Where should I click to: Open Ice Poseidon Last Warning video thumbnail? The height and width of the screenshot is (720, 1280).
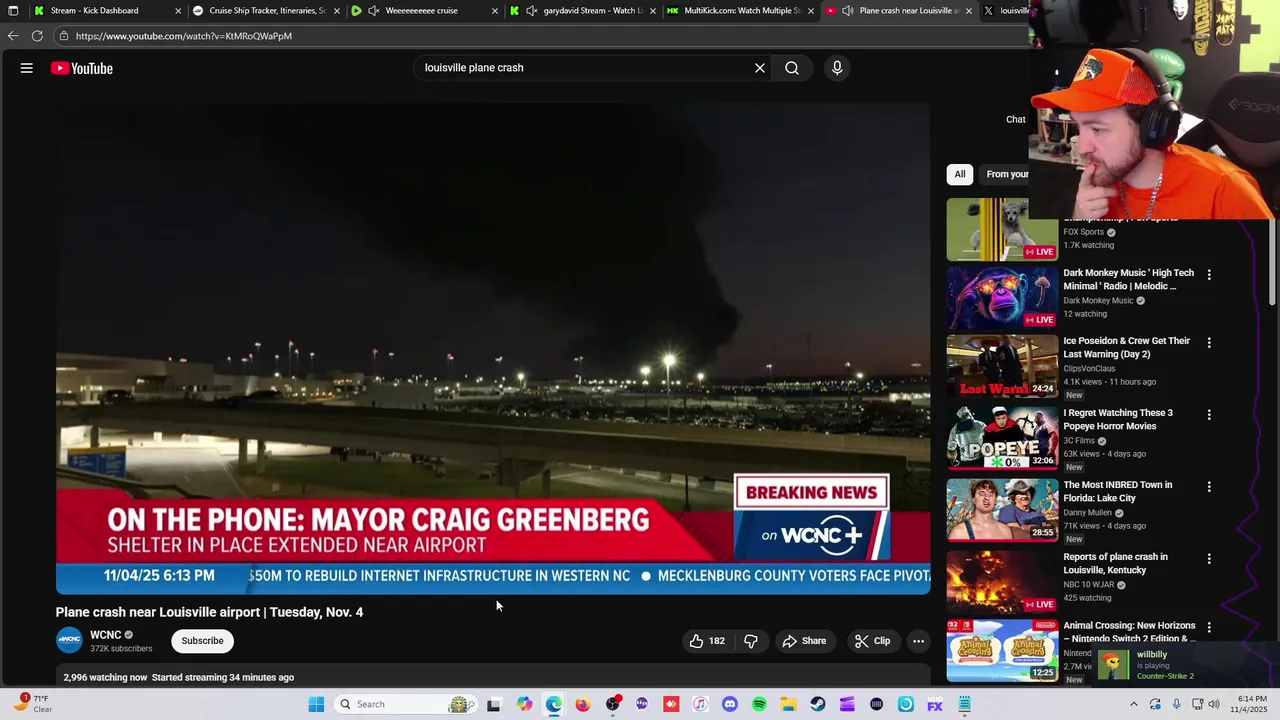coord(1002,366)
